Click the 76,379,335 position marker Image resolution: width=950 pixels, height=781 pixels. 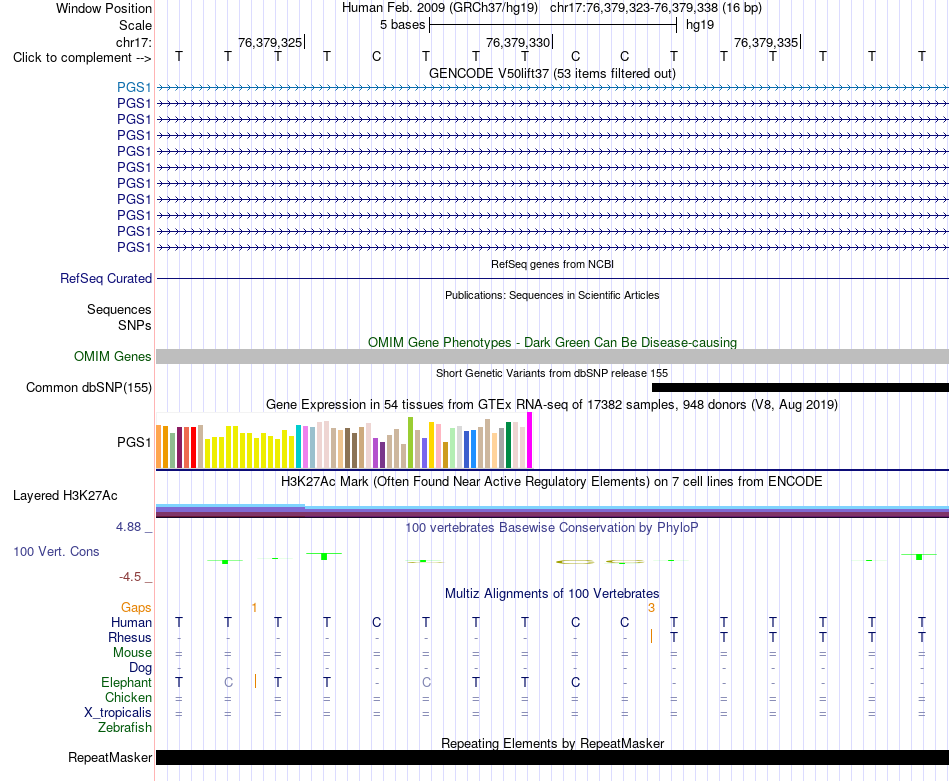pos(766,42)
